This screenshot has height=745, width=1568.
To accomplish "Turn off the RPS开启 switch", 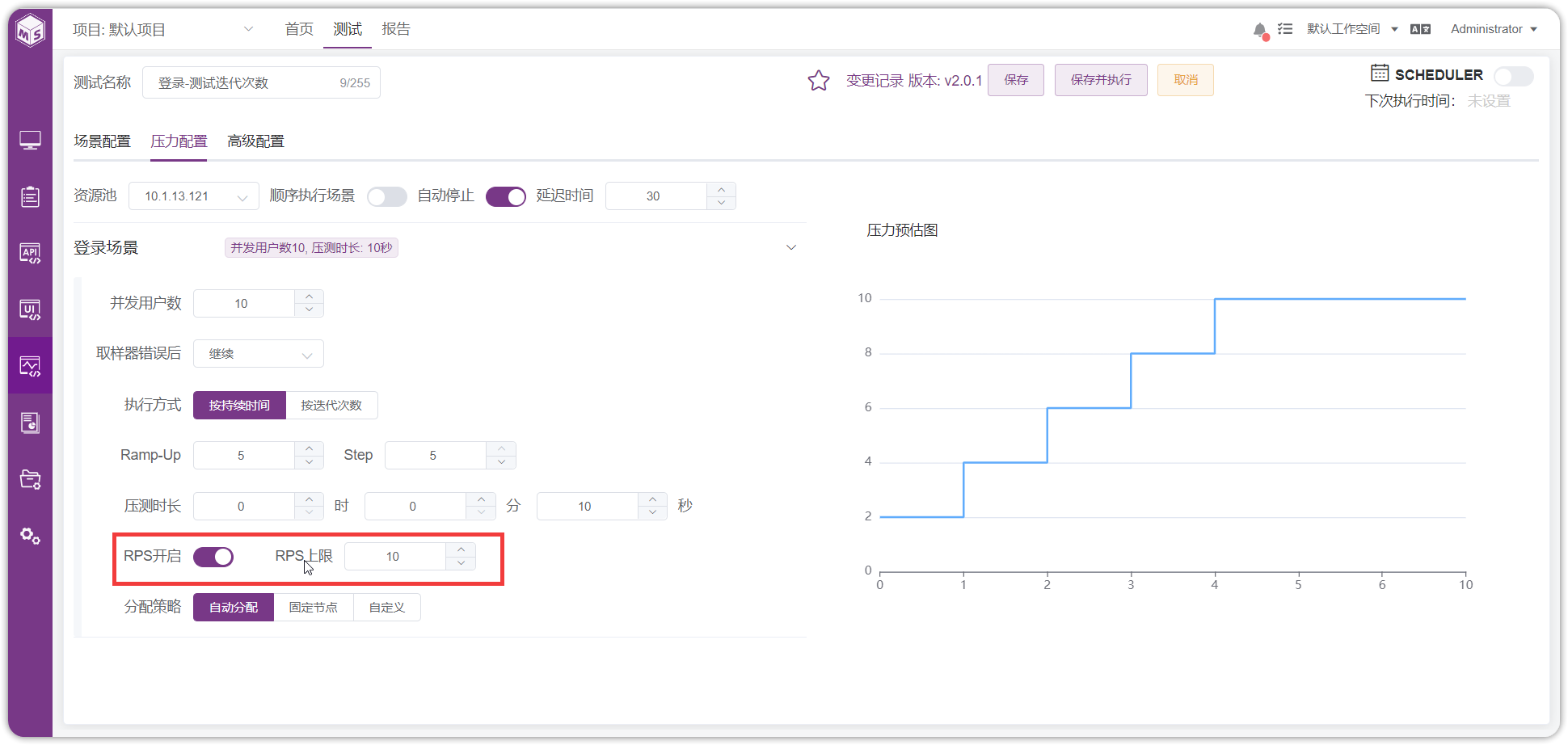I will click(x=213, y=557).
